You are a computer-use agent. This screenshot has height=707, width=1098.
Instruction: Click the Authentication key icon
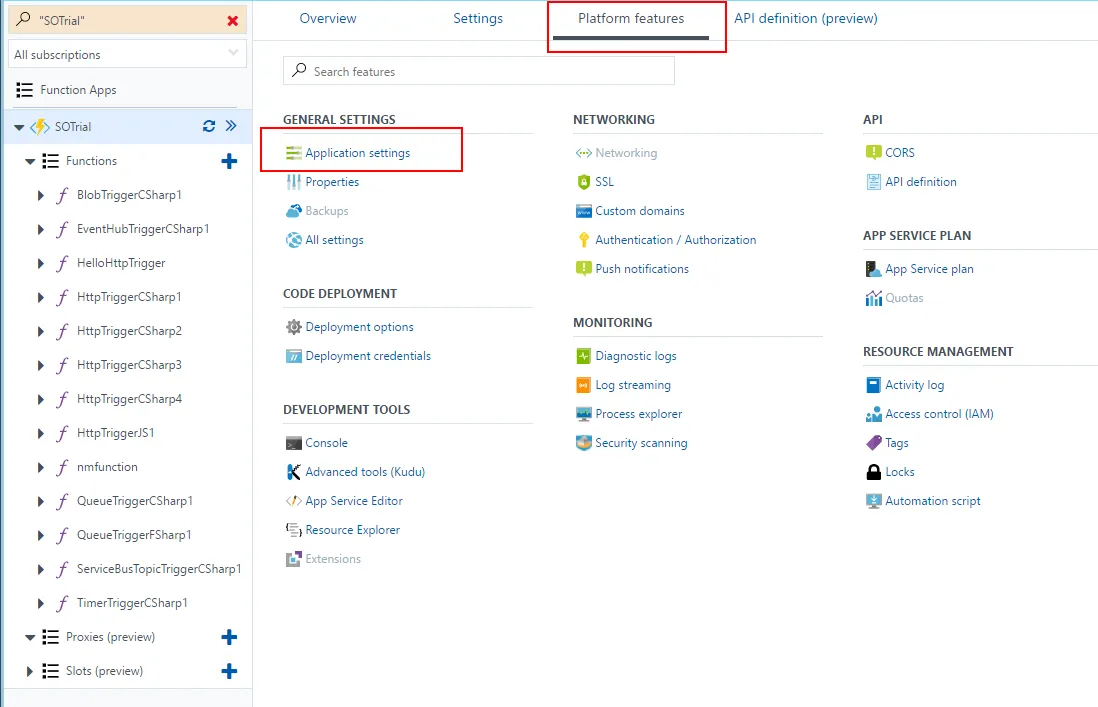tap(583, 240)
